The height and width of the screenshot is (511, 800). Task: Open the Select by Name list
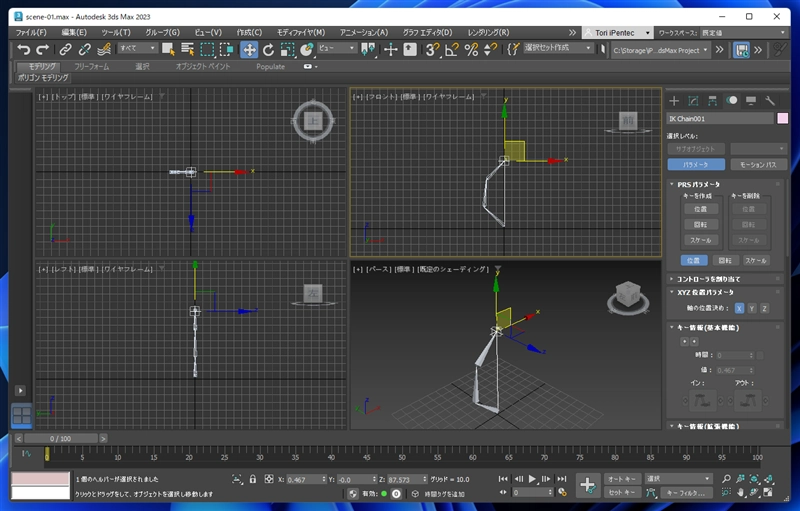[x=188, y=49]
